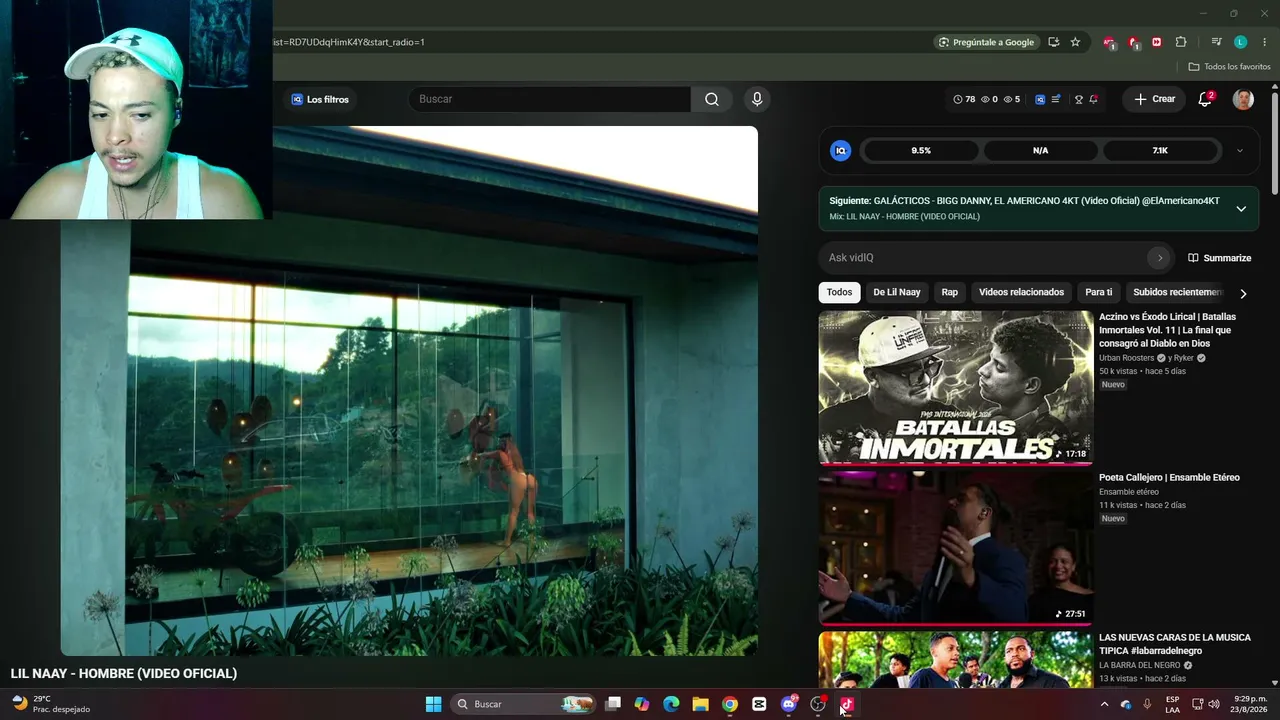The height and width of the screenshot is (720, 1280).
Task: Expand the Siguiente mix playlist panel
Action: pyautogui.click(x=1241, y=208)
